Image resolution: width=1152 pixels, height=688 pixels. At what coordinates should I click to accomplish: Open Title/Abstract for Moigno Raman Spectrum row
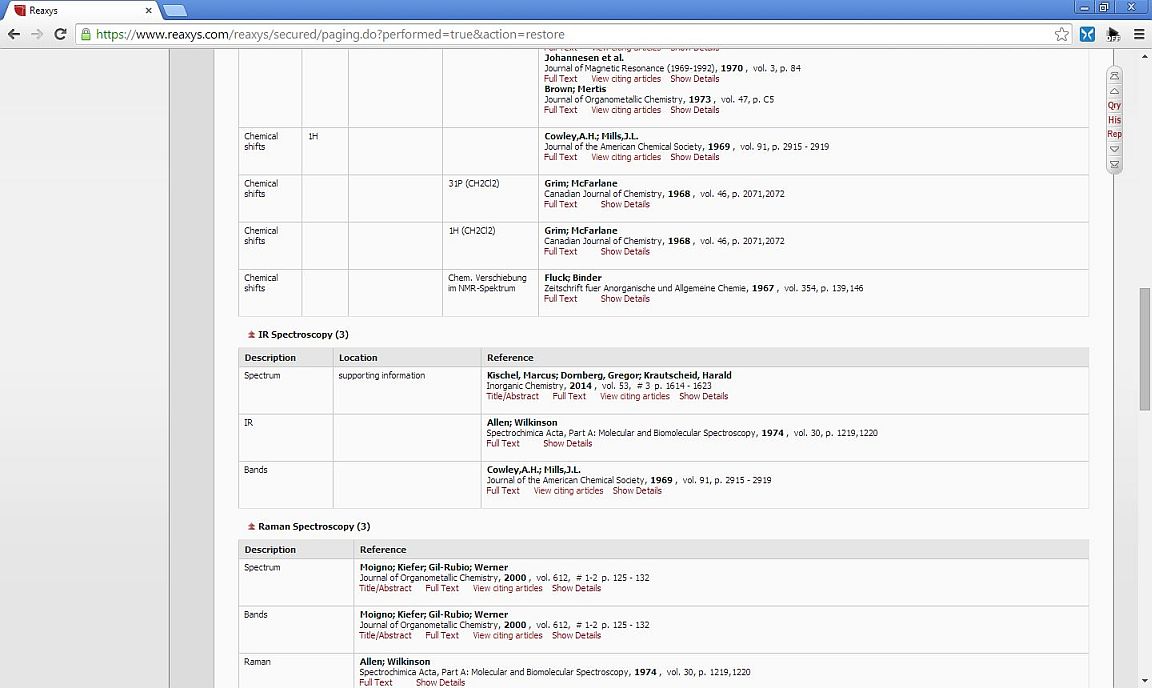[385, 588]
